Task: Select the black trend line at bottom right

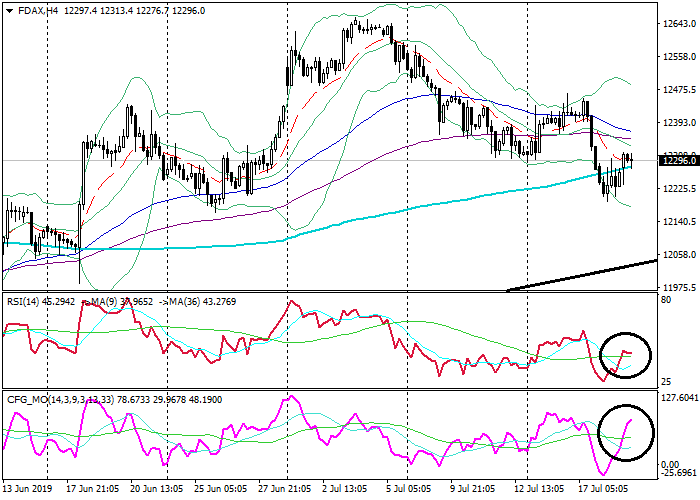Action: pyautogui.click(x=580, y=276)
